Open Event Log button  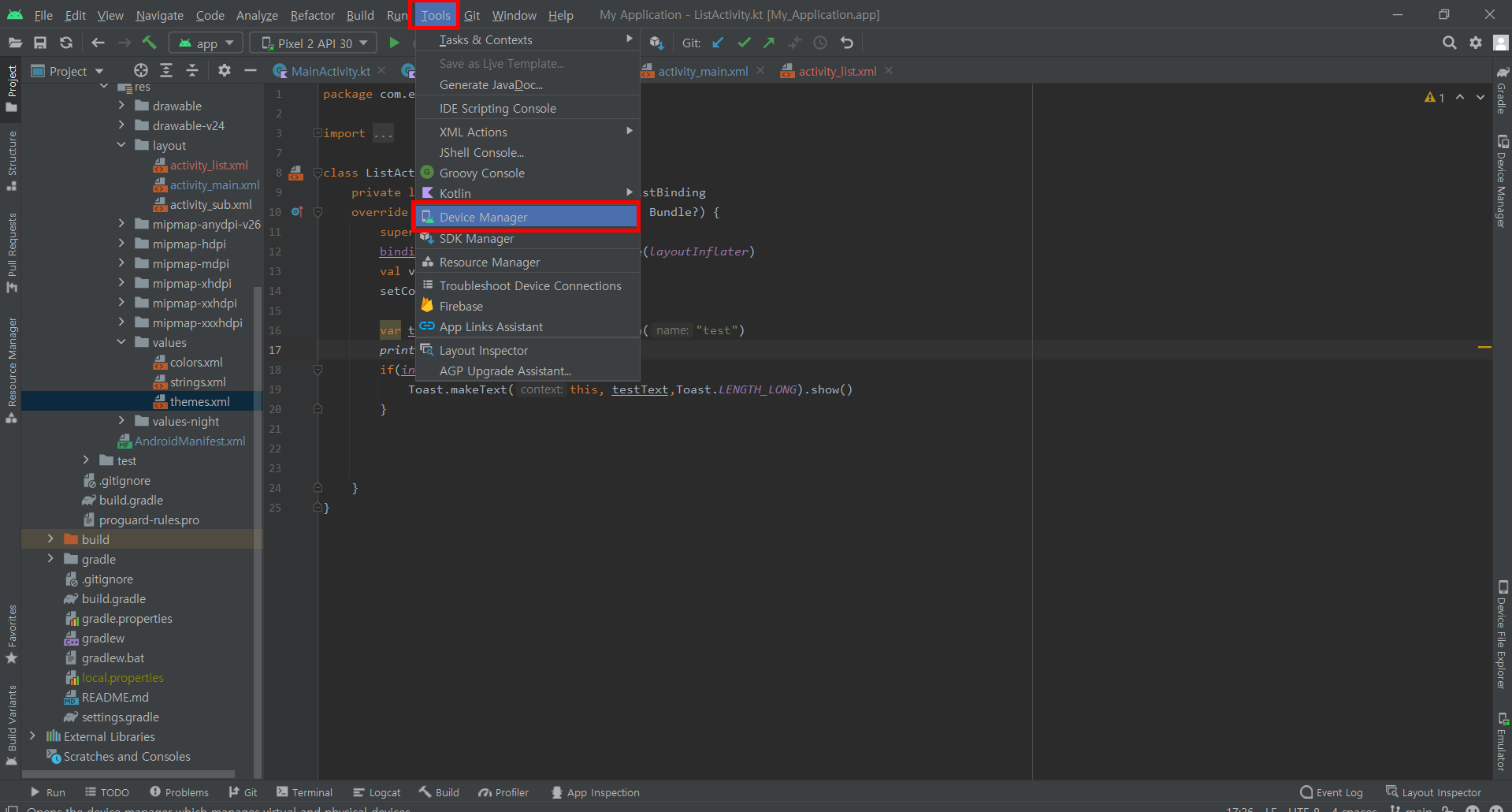pos(1332,792)
